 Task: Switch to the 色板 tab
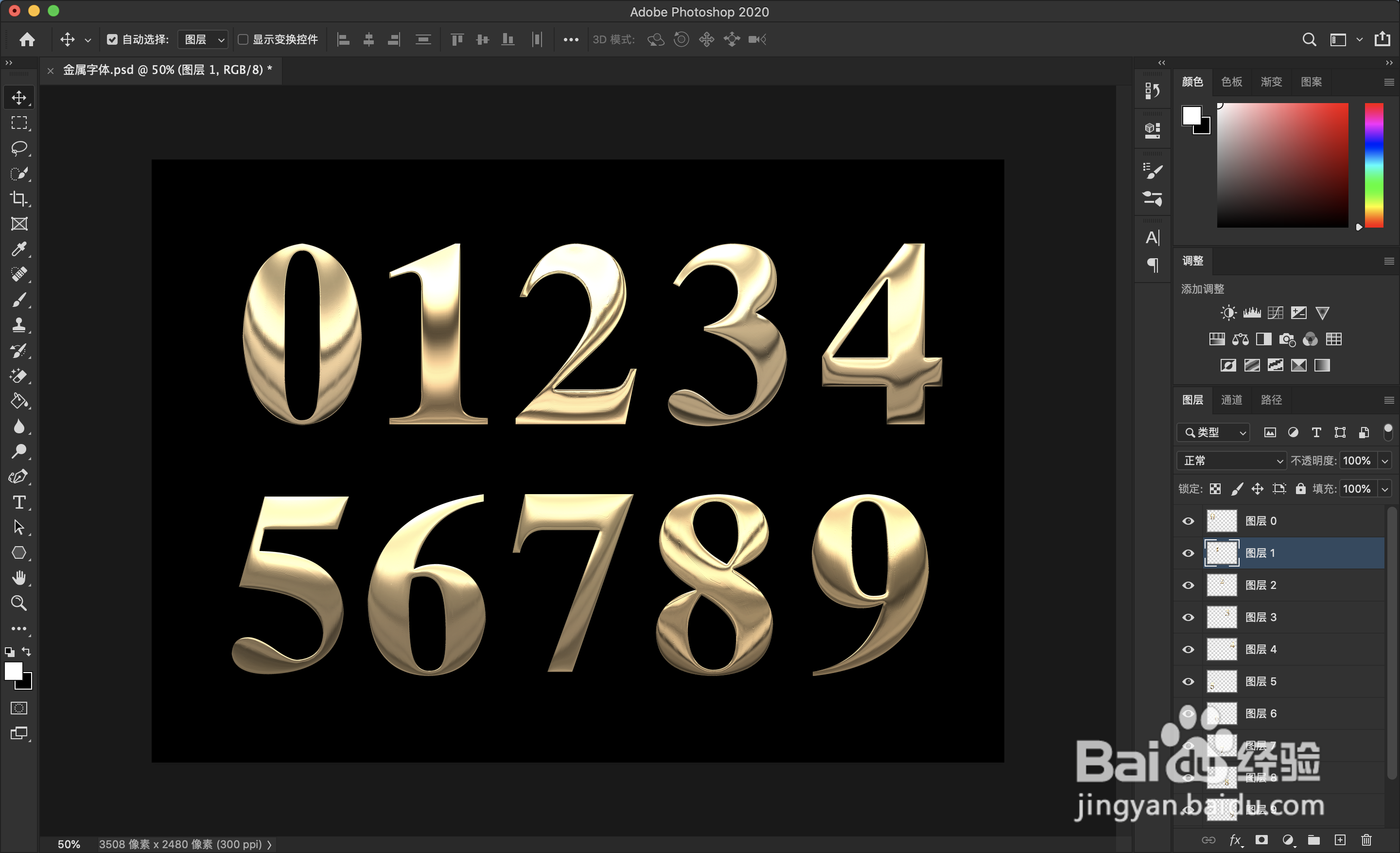click(x=1231, y=82)
